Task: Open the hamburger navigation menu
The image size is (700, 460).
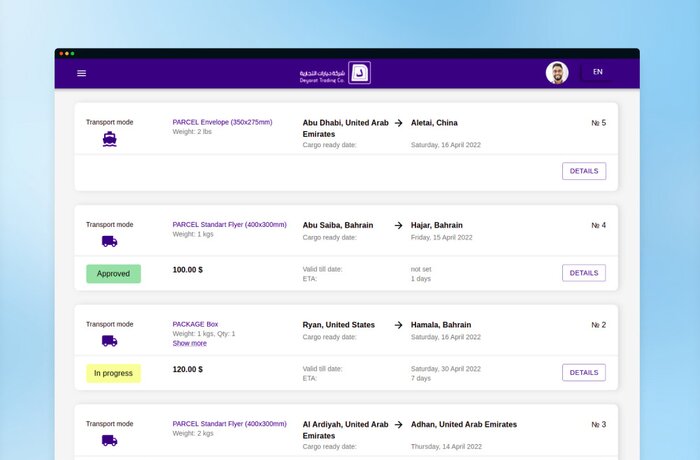Action: click(82, 73)
